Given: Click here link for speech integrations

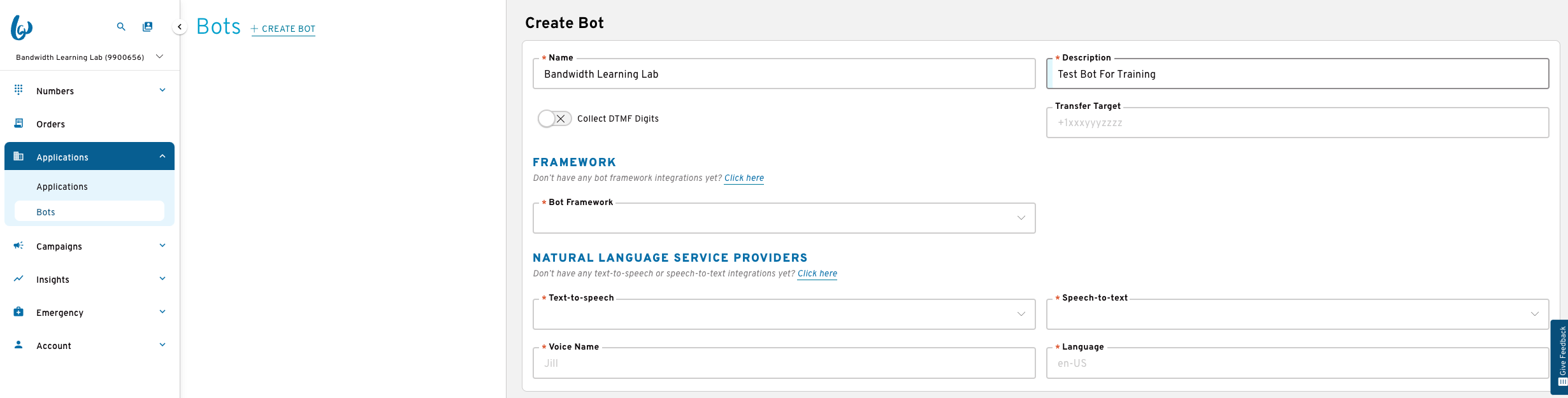Looking at the screenshot, I should point(817,274).
